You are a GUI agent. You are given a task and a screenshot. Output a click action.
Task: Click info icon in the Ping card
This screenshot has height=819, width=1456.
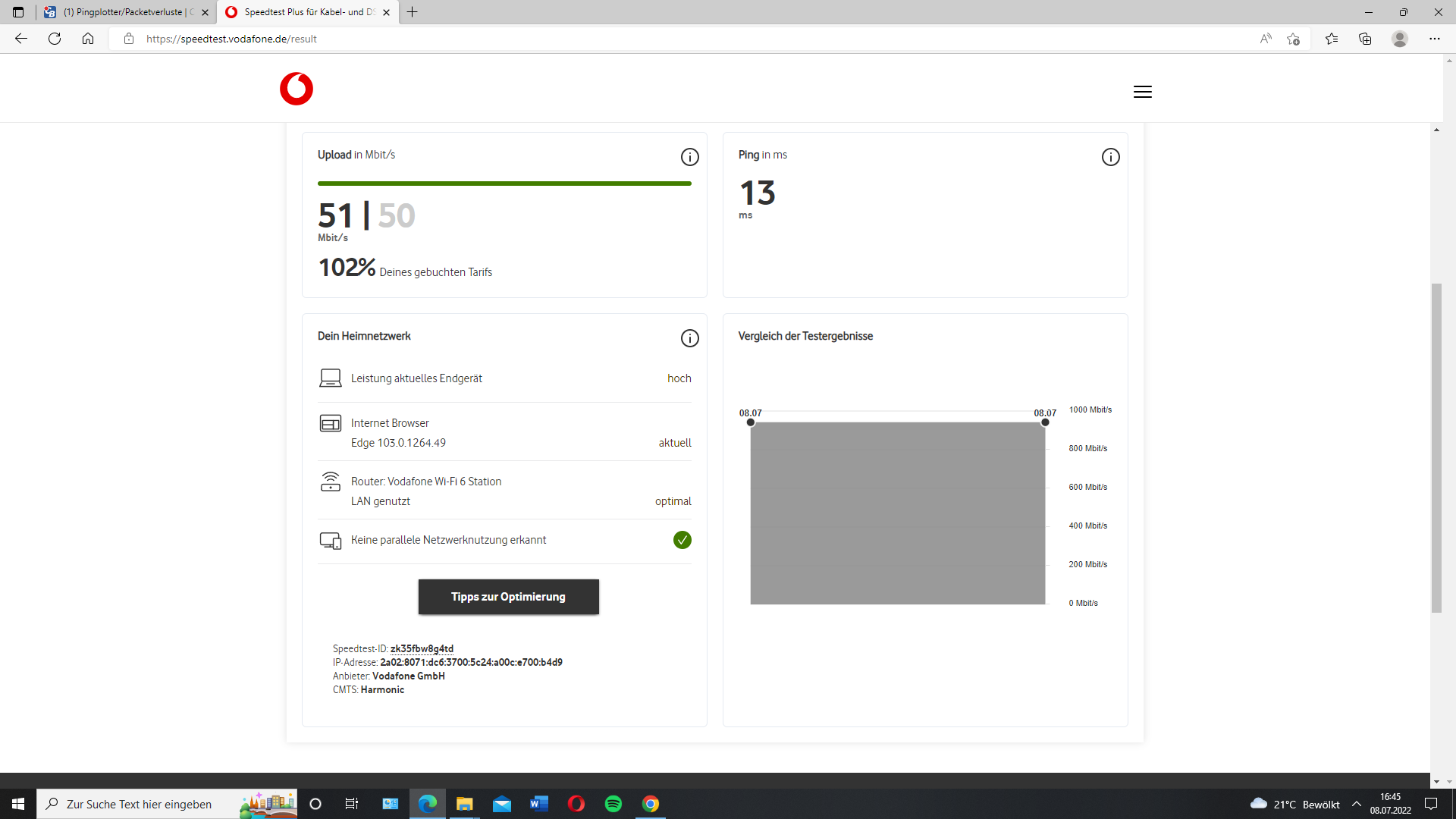(1110, 157)
